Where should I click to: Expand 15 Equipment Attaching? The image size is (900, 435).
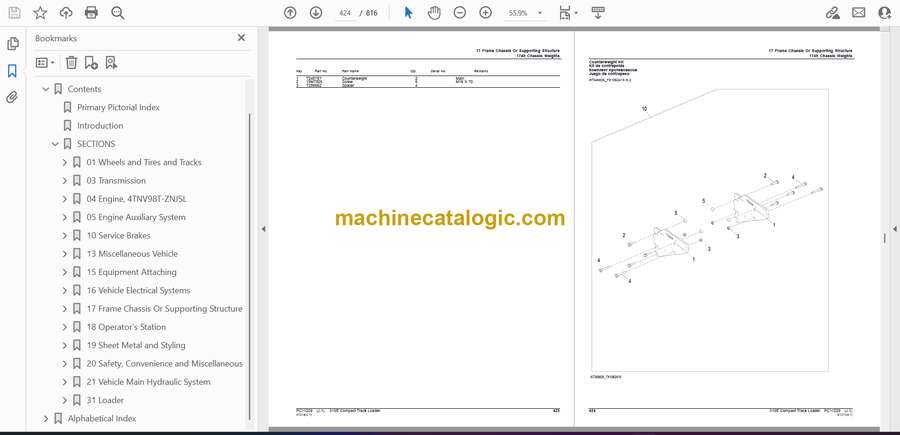[64, 272]
